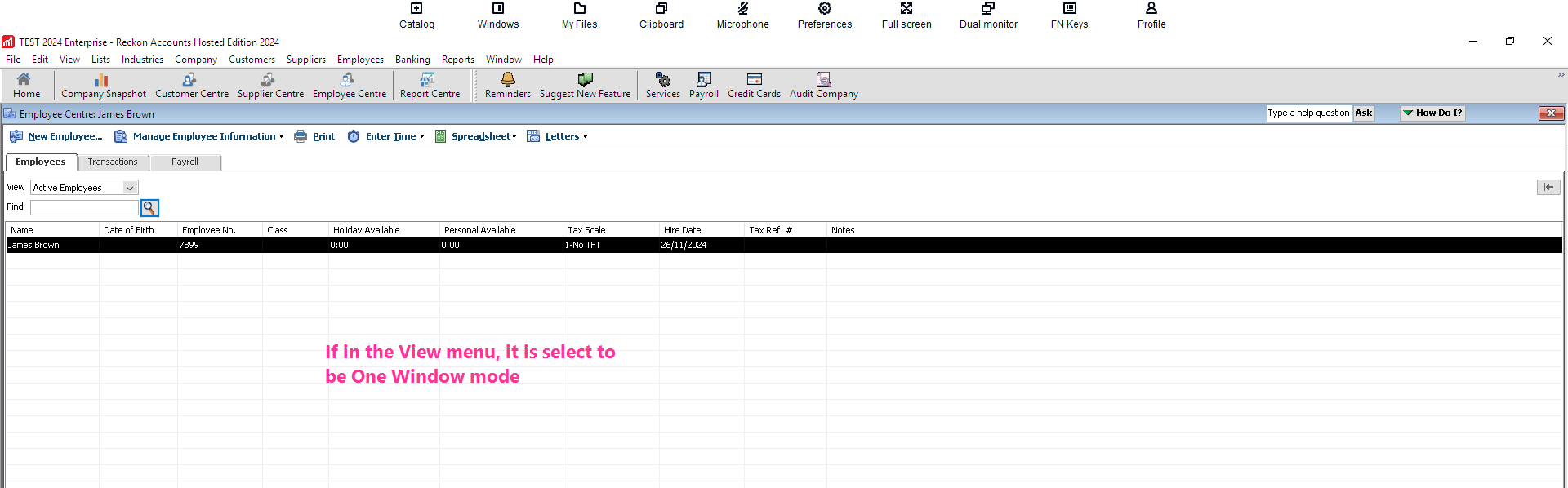
Task: Select the James Brown employee row
Action: point(784,245)
